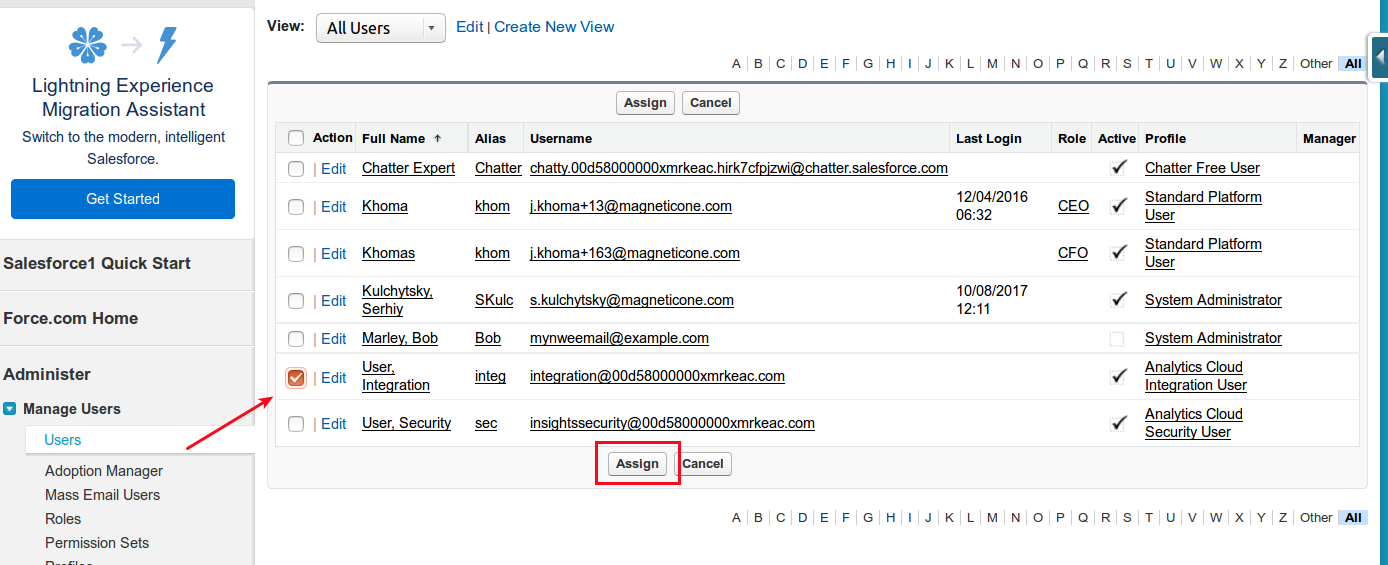1388x565 pixels.
Task: Open Force.com Home section
Action: (71, 318)
